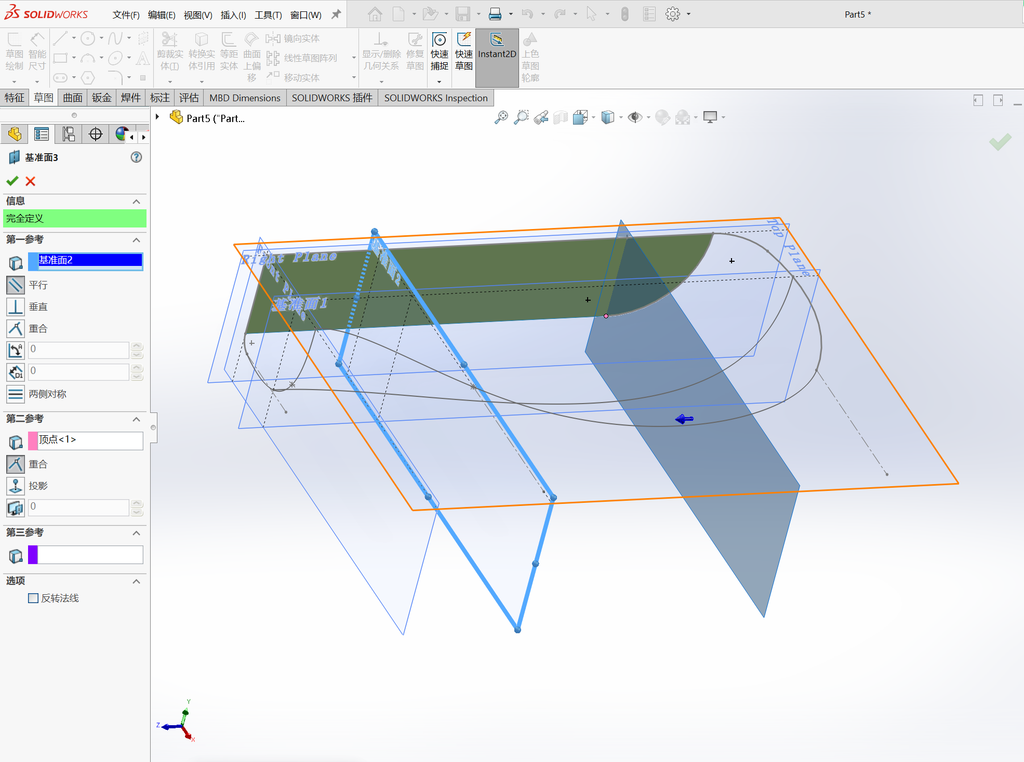This screenshot has width=1024, height=762.
Task: Switch to the 曲面 ribbon tab
Action: pyautogui.click(x=72, y=98)
